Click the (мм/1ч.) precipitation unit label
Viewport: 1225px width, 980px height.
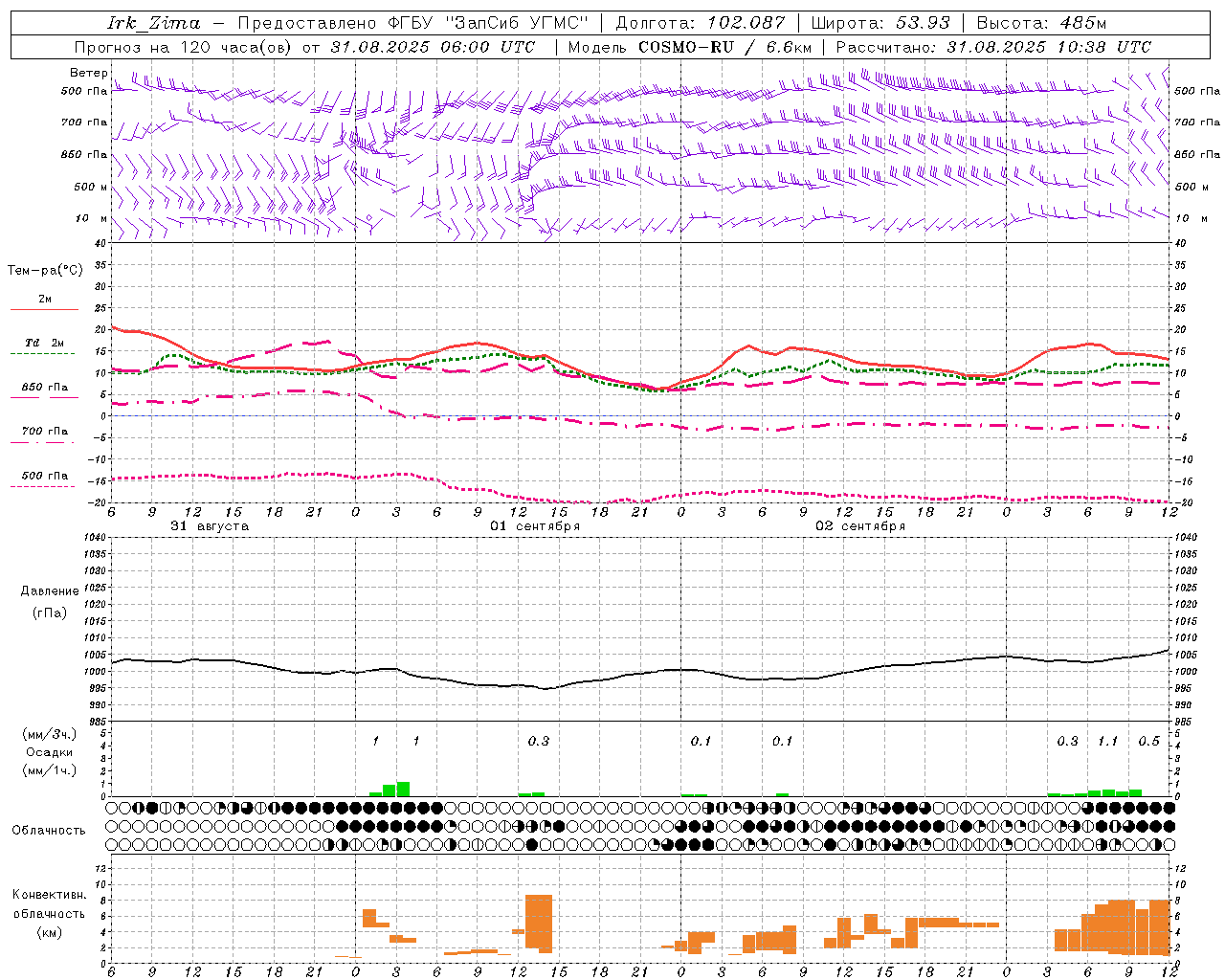[50, 770]
